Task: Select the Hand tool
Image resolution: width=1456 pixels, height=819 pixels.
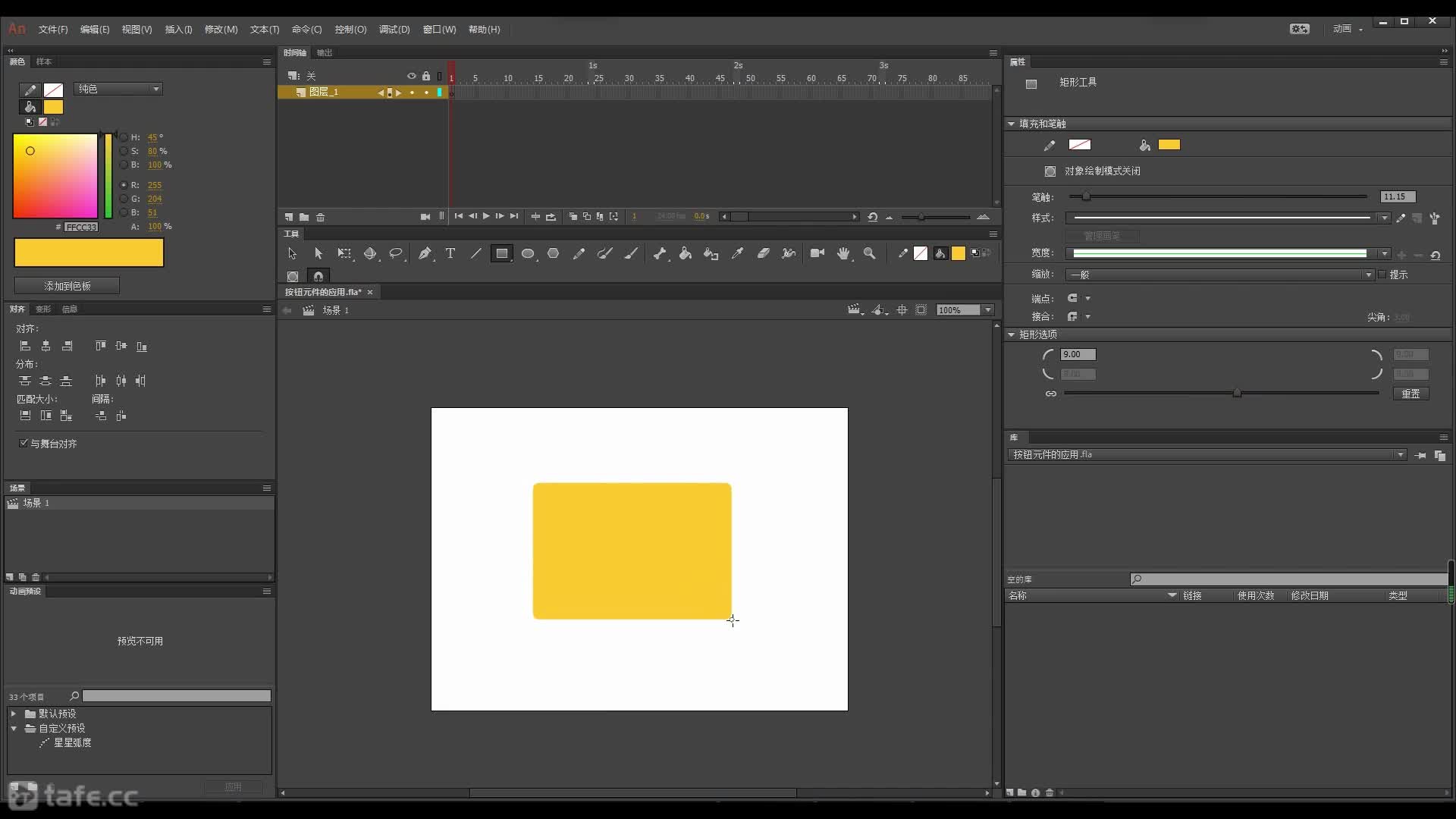Action: pos(843,253)
